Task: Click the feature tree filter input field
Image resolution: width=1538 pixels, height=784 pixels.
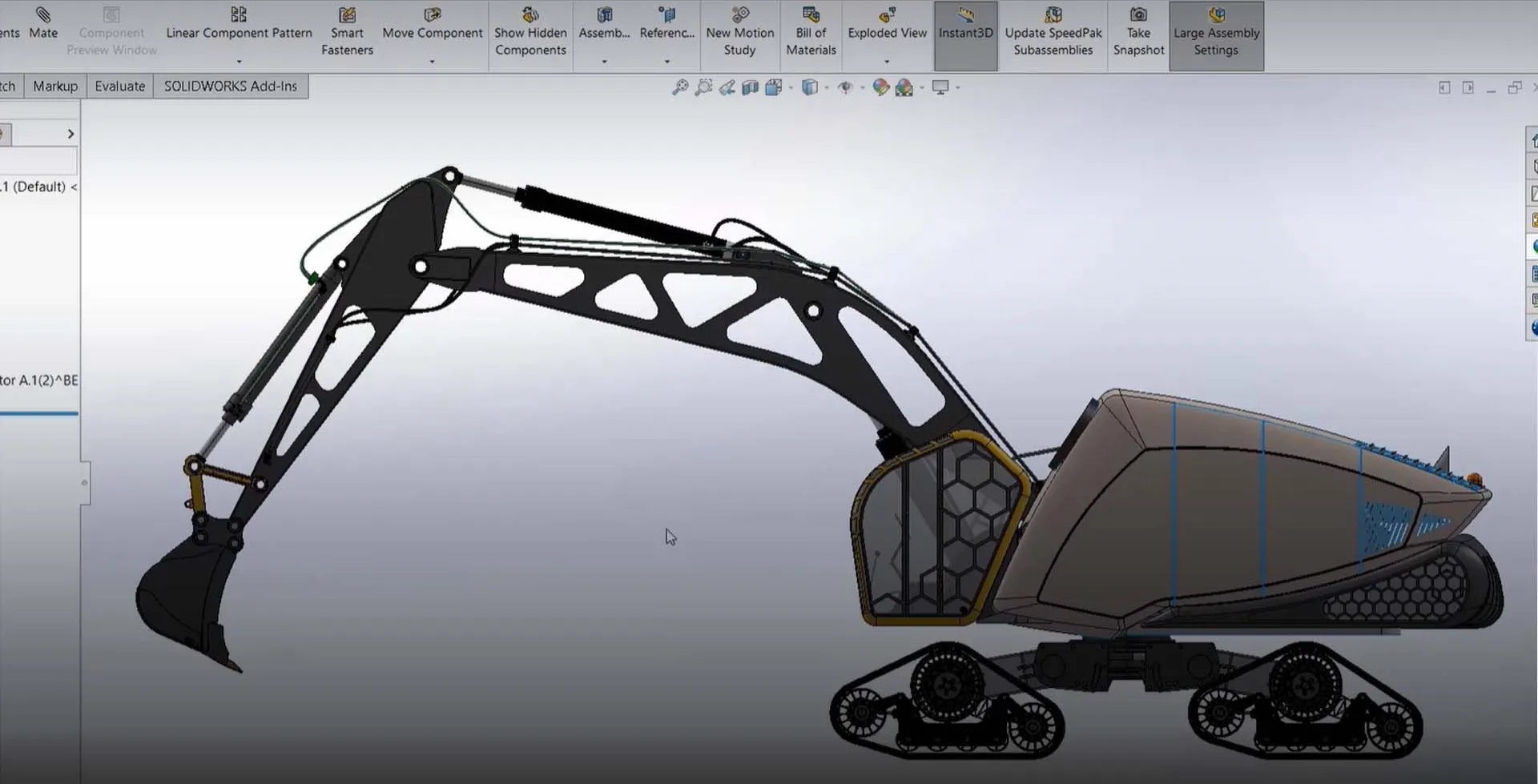Action: [38, 162]
